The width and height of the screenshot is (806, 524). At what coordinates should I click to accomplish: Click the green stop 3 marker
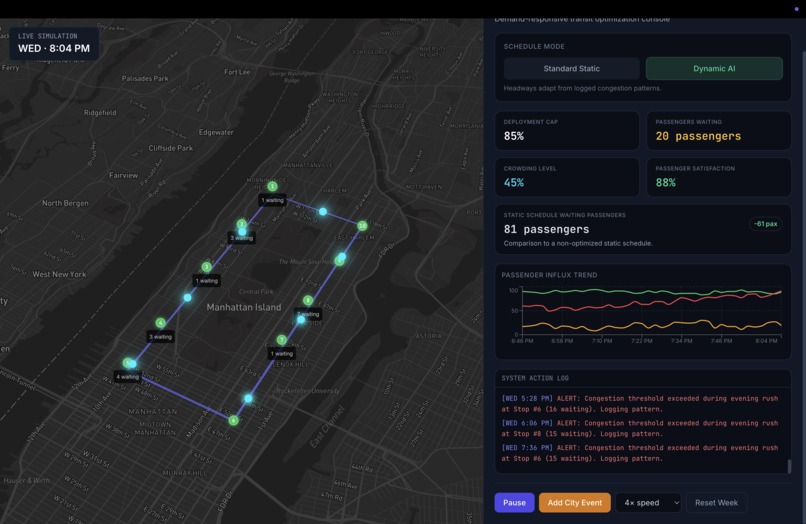[206, 266]
